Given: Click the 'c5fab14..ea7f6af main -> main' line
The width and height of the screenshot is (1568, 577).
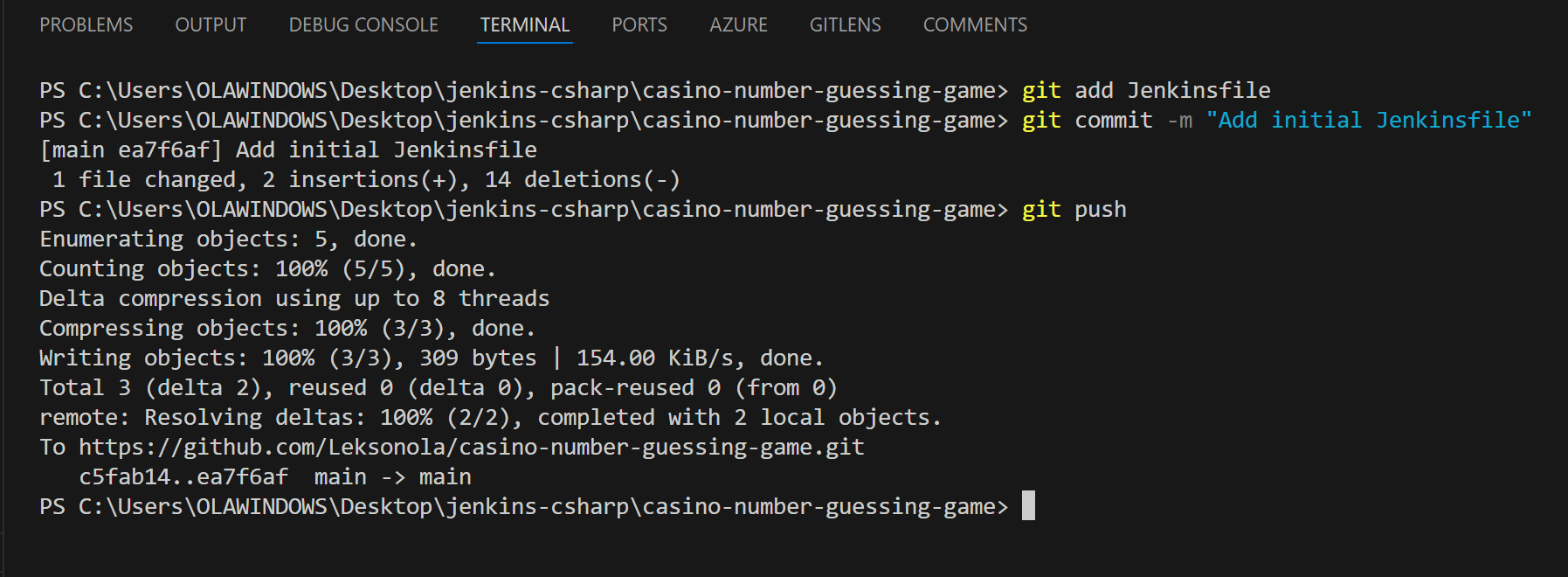Looking at the screenshot, I should [275, 477].
